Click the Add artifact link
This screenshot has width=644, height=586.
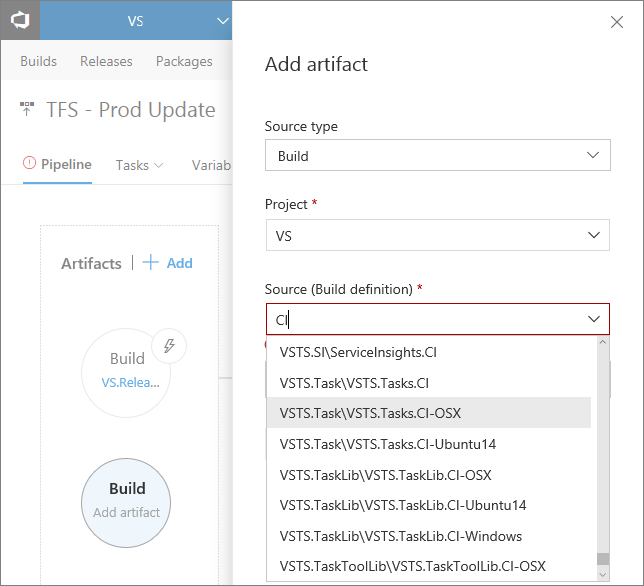tap(179, 263)
